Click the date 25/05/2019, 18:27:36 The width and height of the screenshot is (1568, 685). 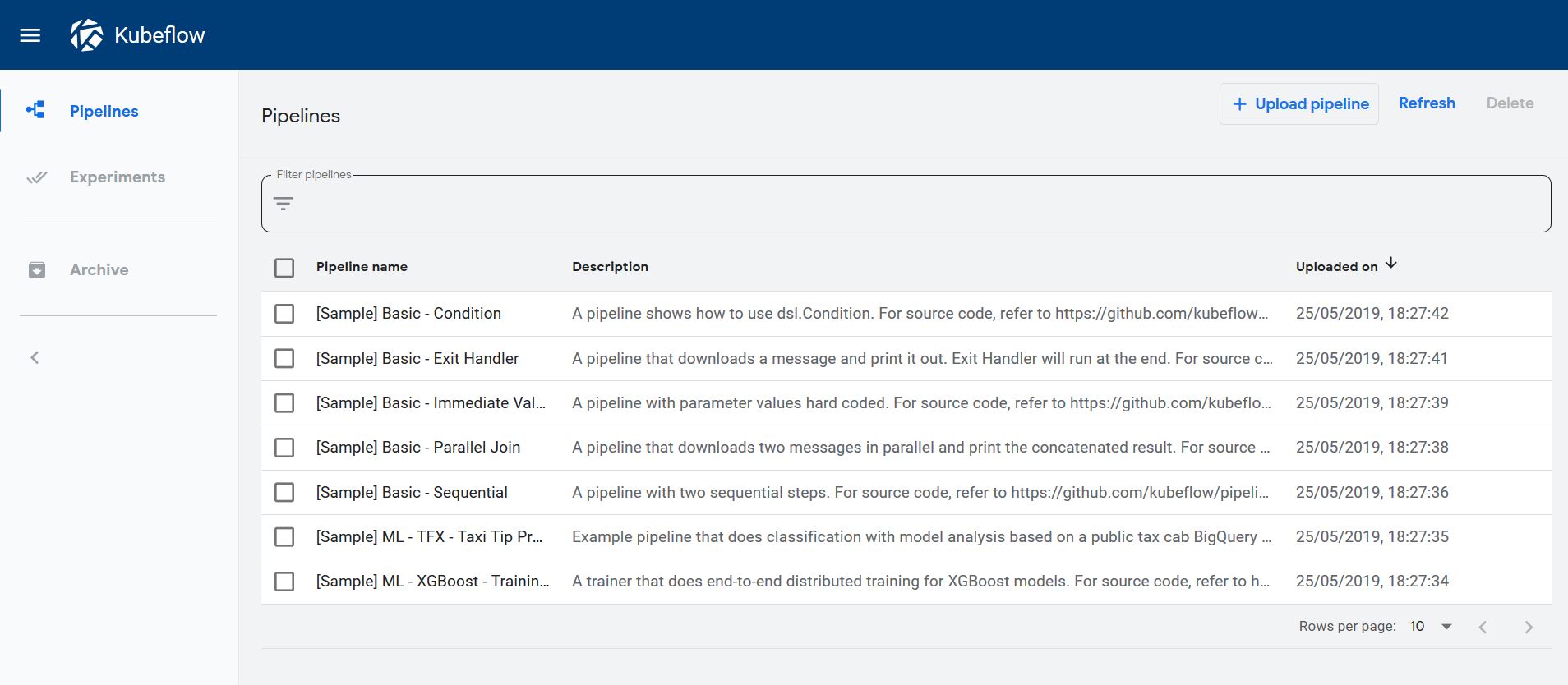coord(1372,493)
